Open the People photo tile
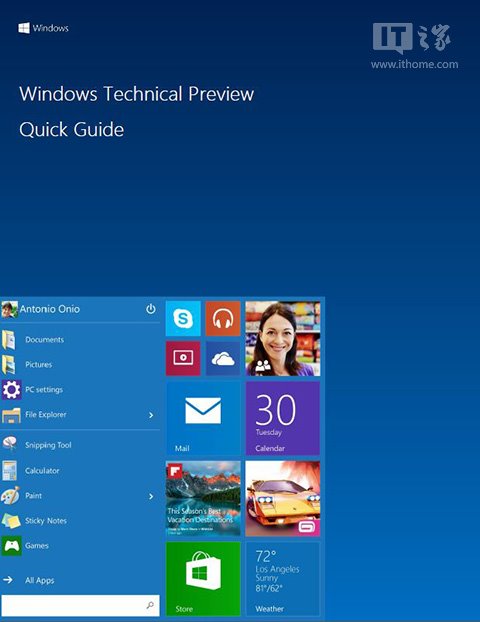 (282, 338)
